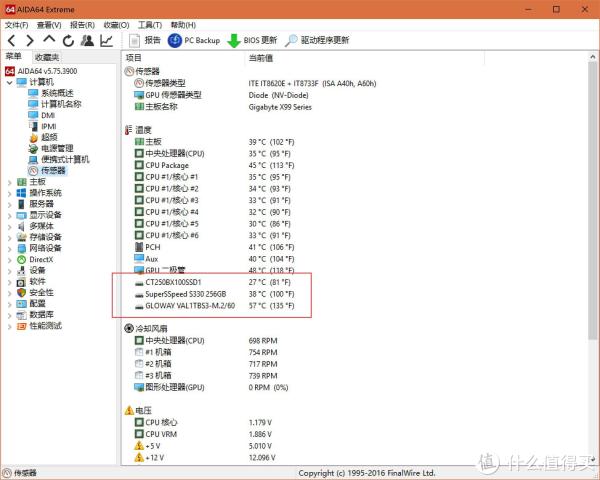The width and height of the screenshot is (600, 480).
Task: Open 报告(R) menu
Action: [82, 25]
